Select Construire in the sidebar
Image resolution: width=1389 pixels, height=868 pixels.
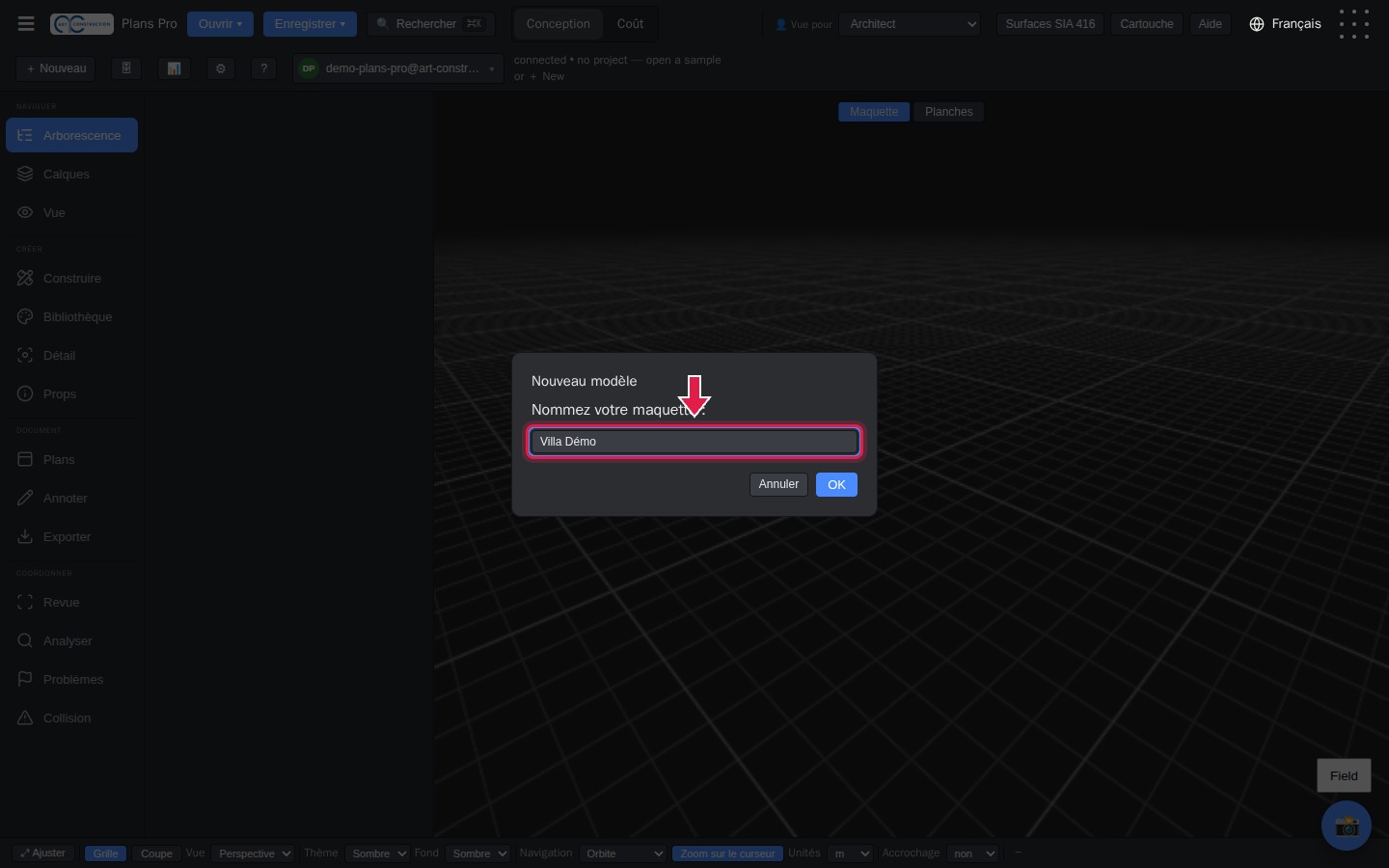point(72,279)
